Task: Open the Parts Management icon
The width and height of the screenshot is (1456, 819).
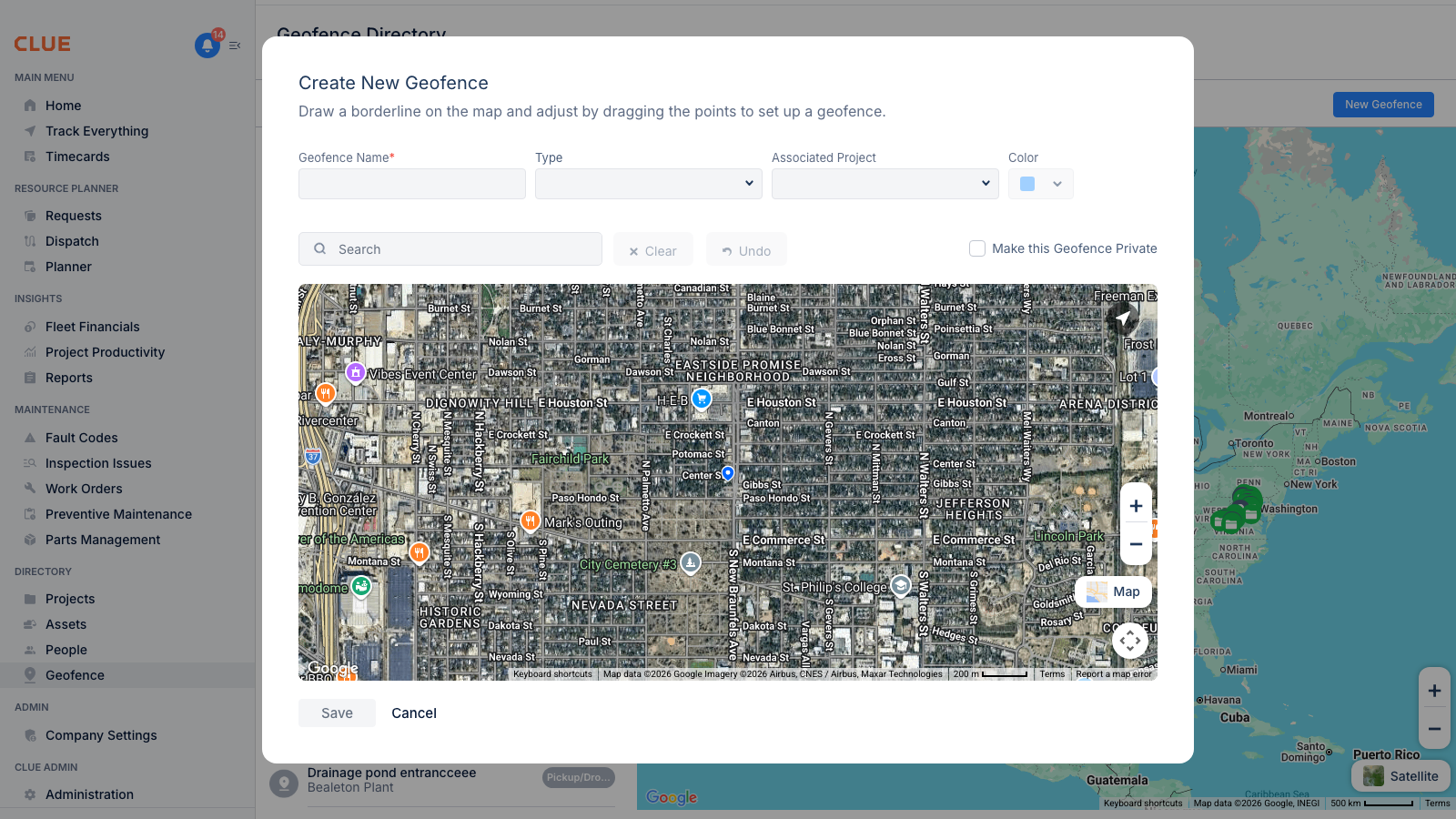Action: [30, 540]
